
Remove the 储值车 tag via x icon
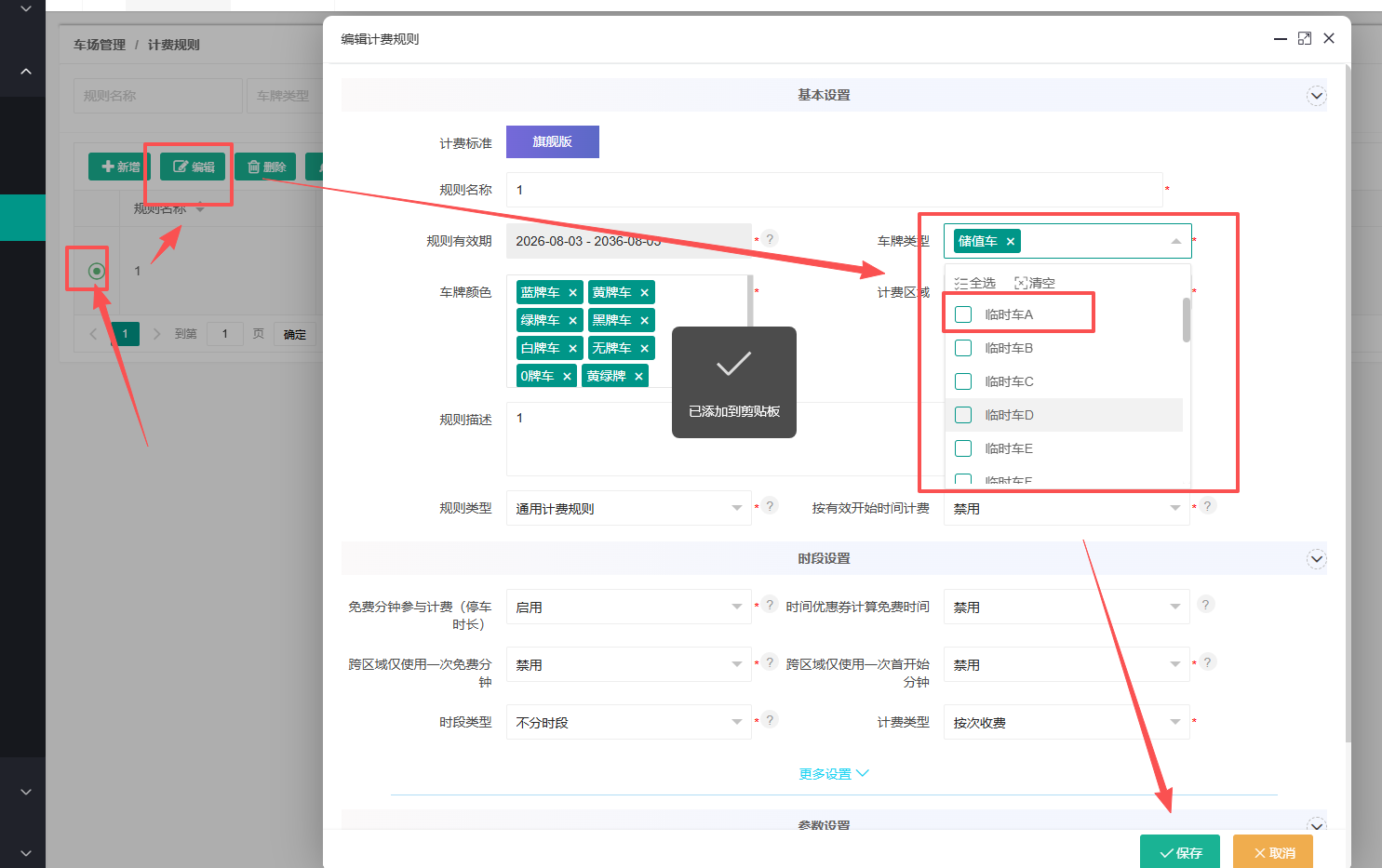tap(1010, 242)
